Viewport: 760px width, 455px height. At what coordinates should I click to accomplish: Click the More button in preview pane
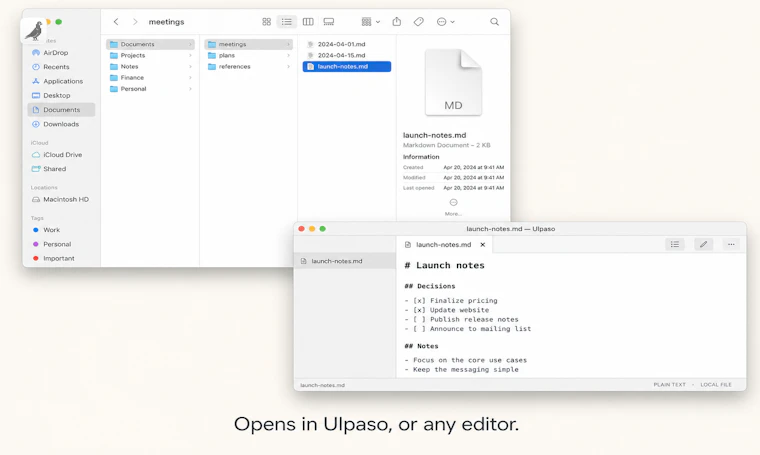(x=453, y=207)
